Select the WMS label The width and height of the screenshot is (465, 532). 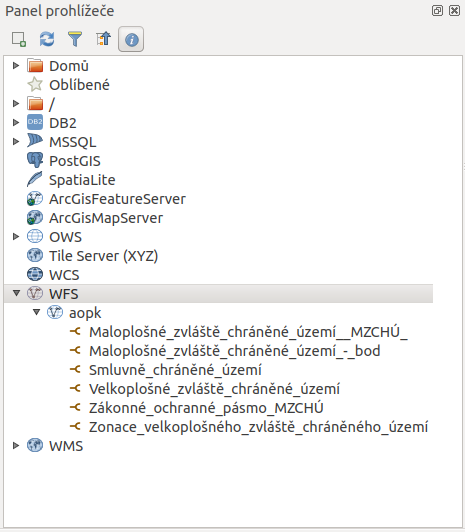[x=66, y=446]
